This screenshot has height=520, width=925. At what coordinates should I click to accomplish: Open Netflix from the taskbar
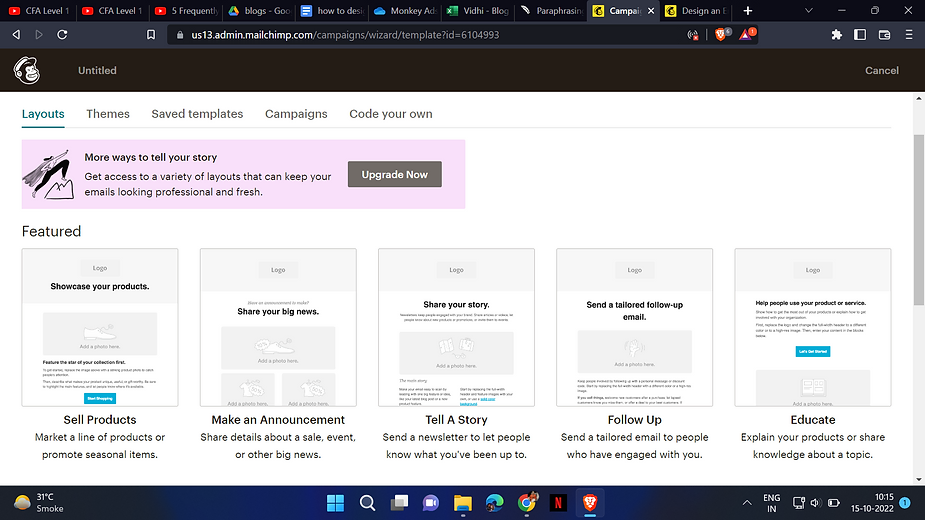(x=558, y=502)
